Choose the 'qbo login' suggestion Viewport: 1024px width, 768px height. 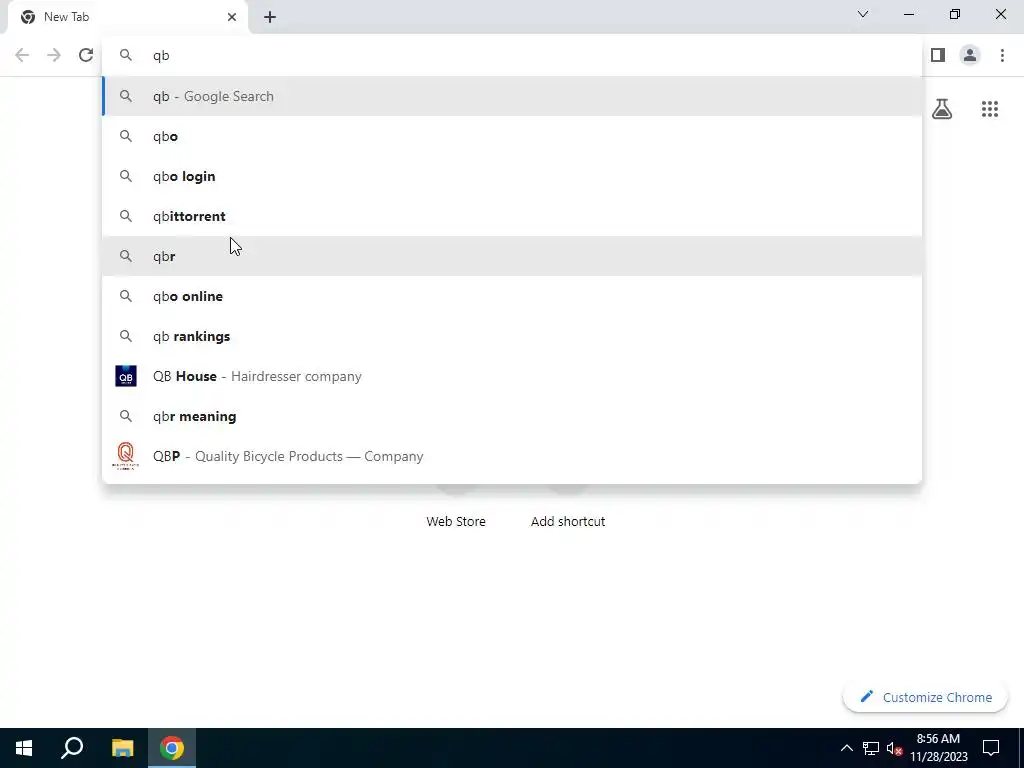513,176
